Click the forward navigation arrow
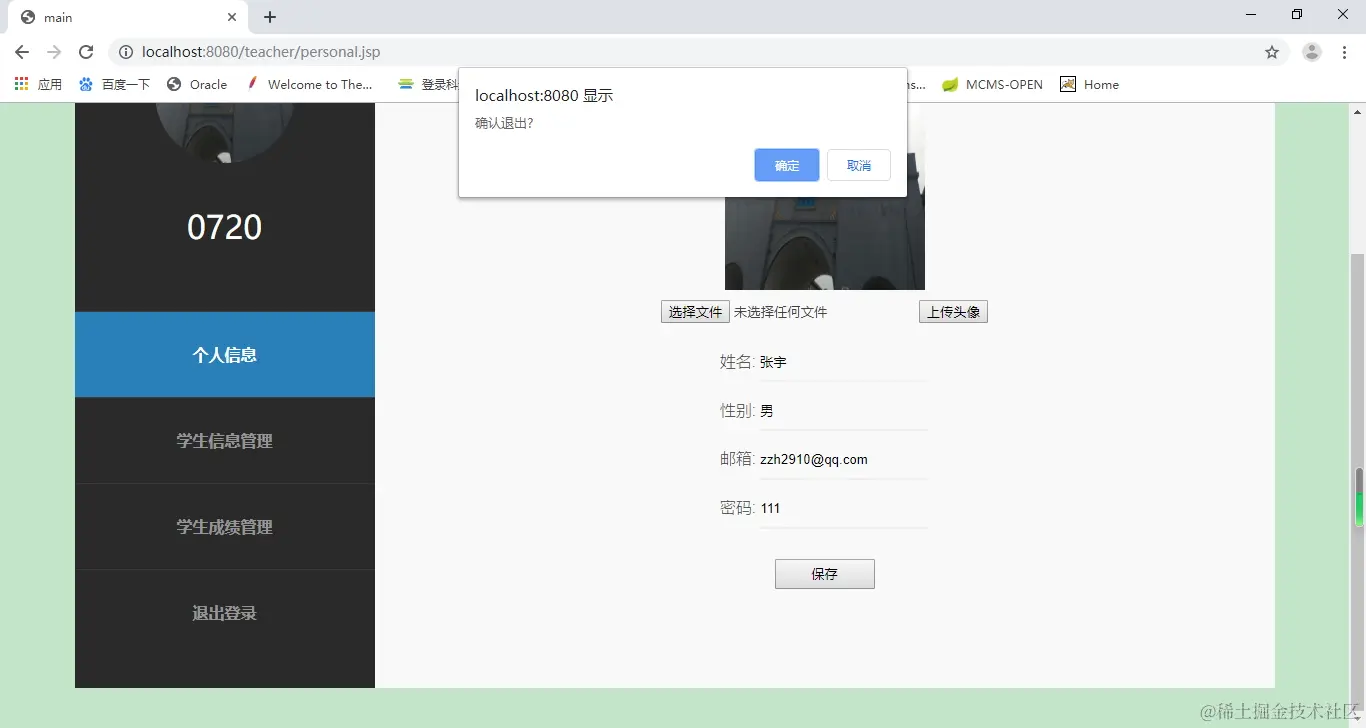 (54, 52)
